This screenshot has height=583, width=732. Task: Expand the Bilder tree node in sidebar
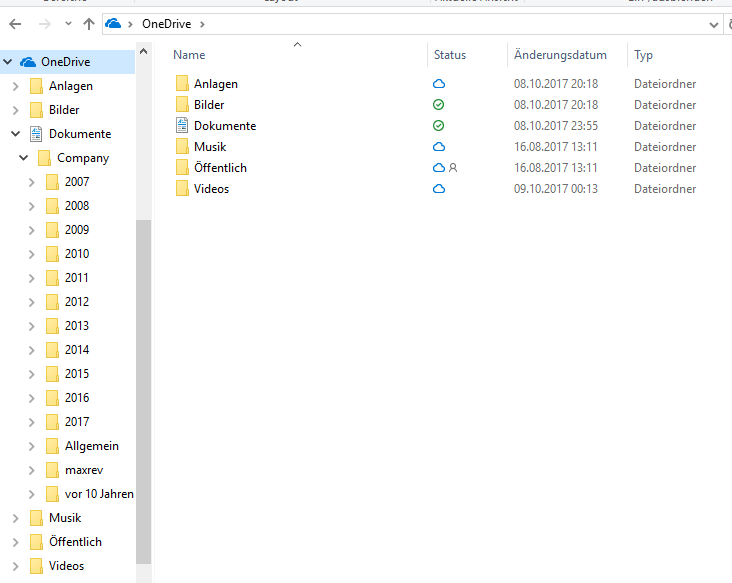[x=15, y=110]
